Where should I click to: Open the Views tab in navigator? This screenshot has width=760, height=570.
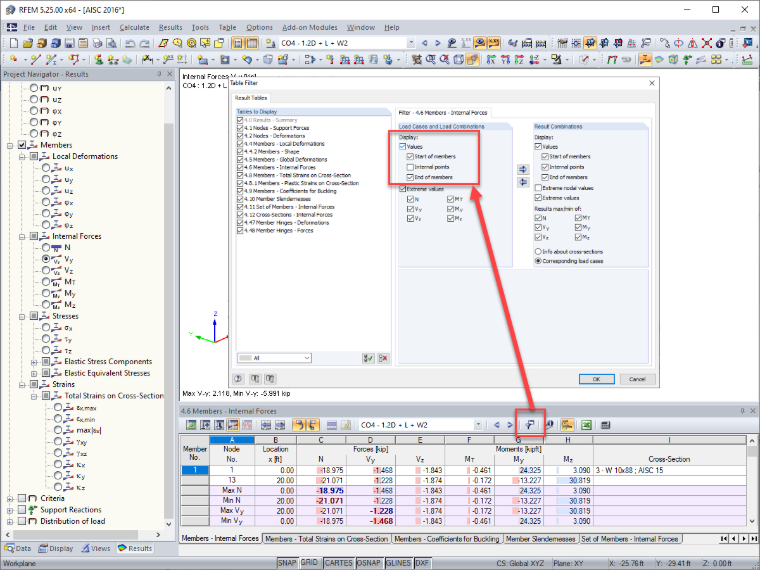pos(95,549)
